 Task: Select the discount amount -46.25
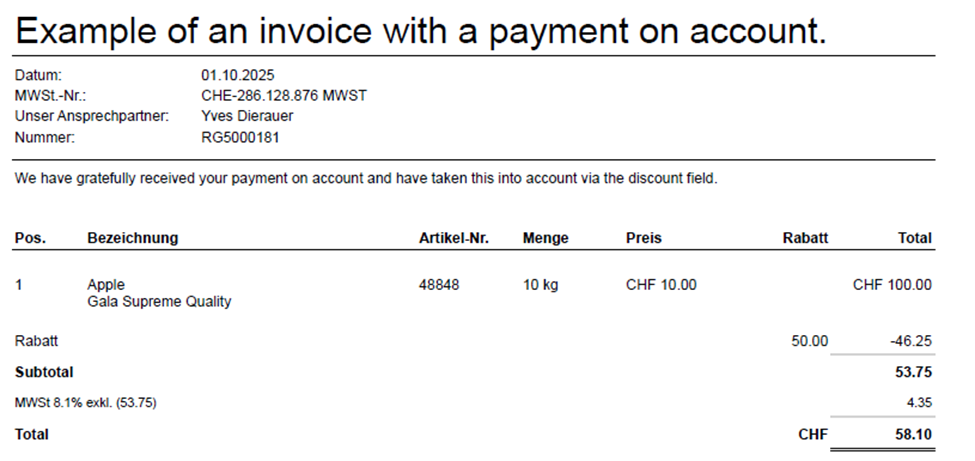point(911,341)
